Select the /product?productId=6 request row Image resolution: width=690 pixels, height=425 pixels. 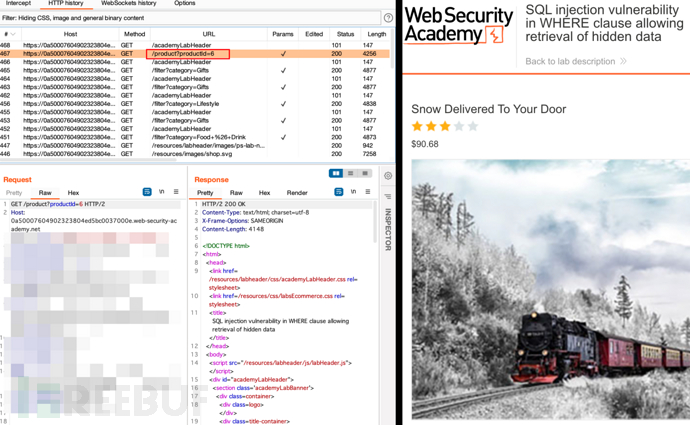click(x=195, y=54)
